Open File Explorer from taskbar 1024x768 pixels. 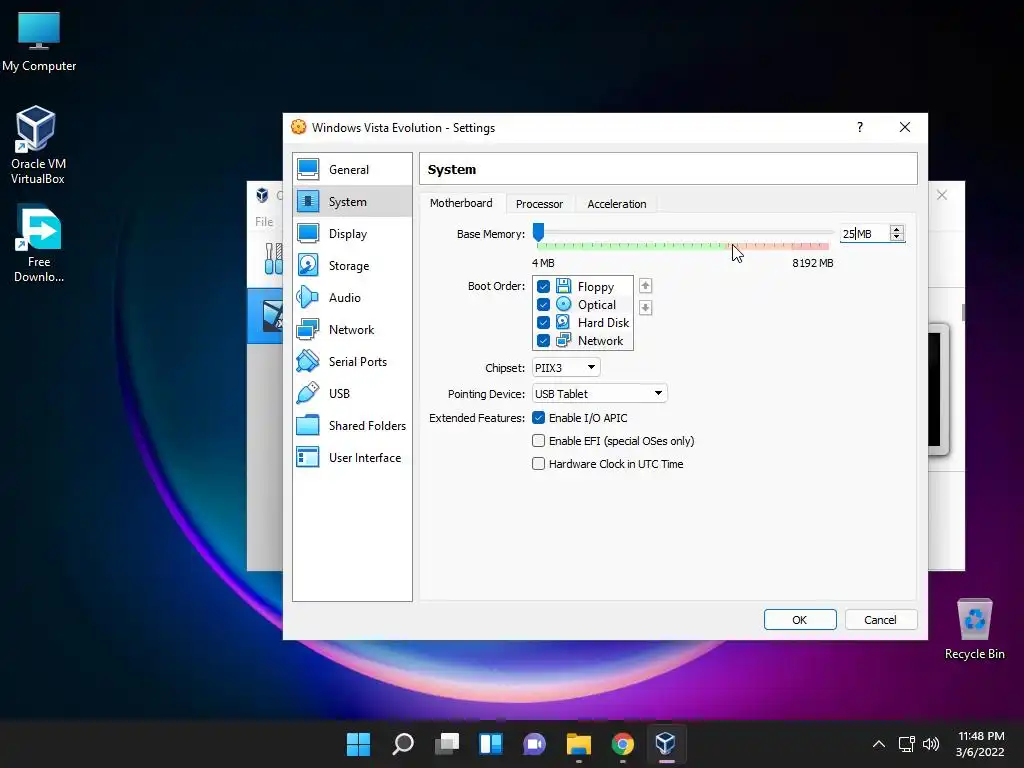(579, 744)
